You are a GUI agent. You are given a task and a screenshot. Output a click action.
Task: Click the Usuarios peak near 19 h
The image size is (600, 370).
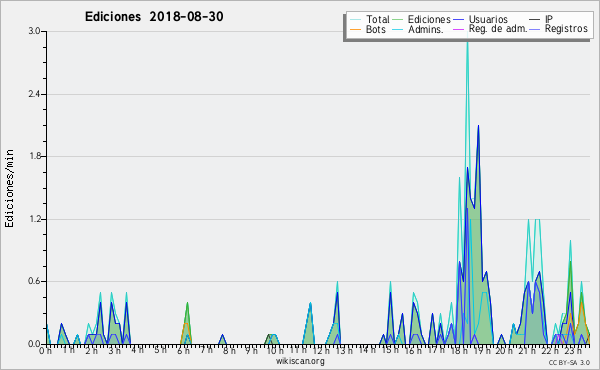[x=478, y=126]
